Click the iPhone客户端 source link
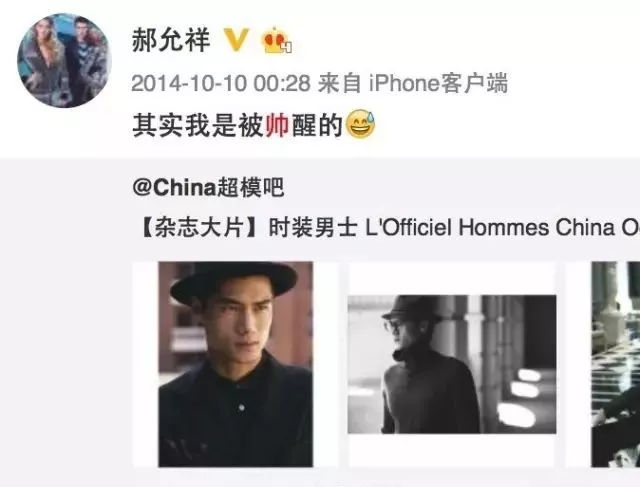640x487 pixels. (438, 83)
